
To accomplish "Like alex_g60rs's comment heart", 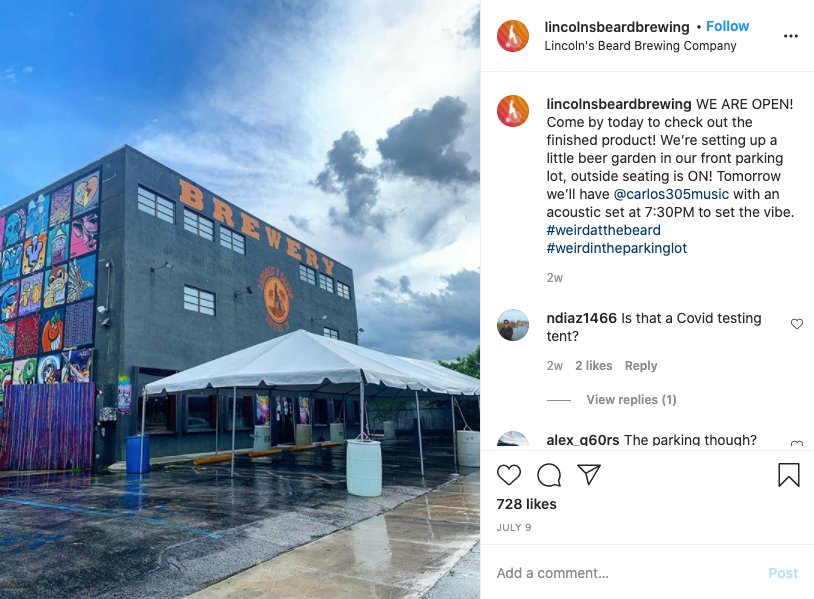I will coord(797,444).
